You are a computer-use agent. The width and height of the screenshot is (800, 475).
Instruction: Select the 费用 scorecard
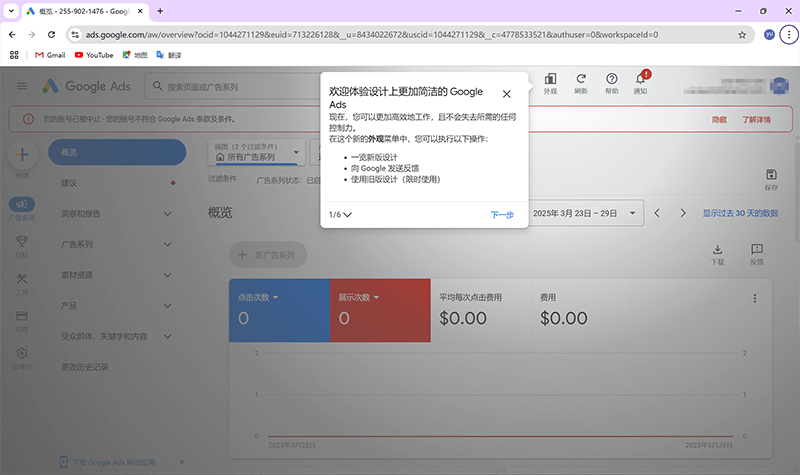[582, 310]
